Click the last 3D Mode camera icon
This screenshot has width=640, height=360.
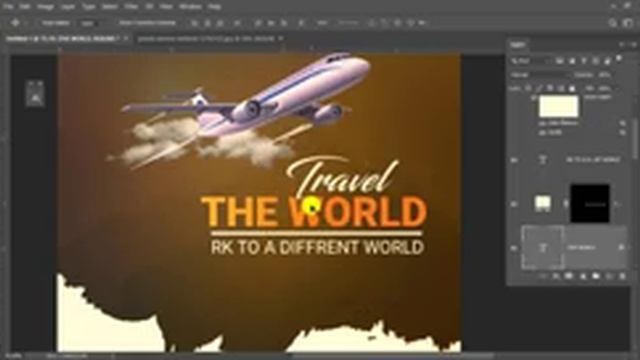pyautogui.click(x=422, y=23)
